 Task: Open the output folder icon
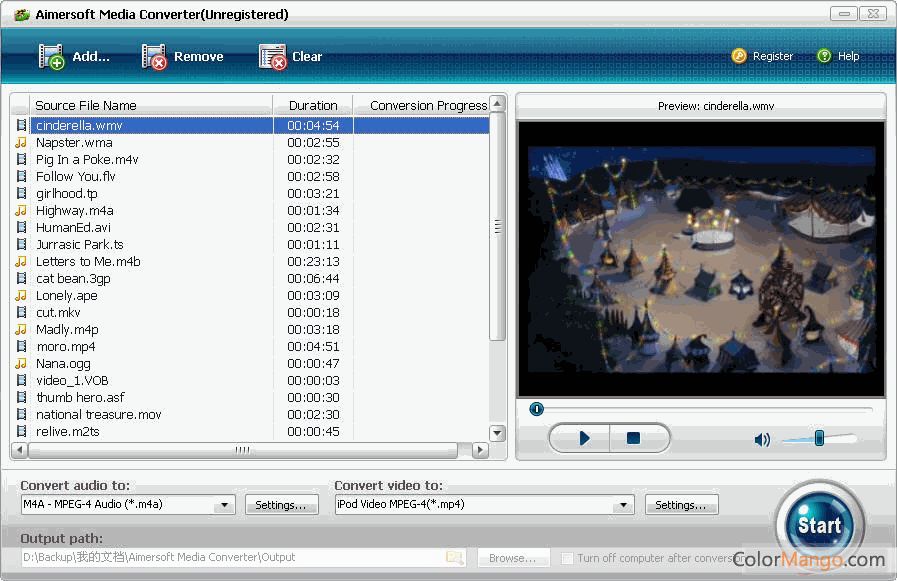(454, 558)
